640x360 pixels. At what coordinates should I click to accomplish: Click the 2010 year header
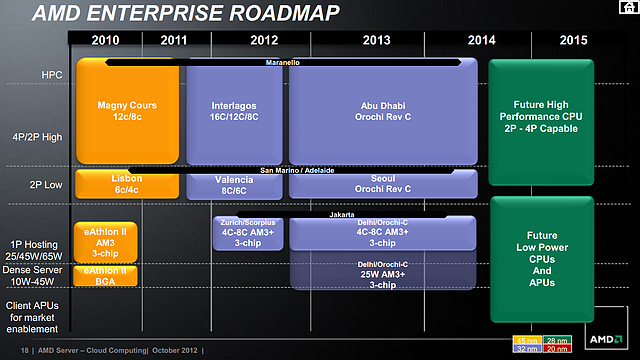105,40
